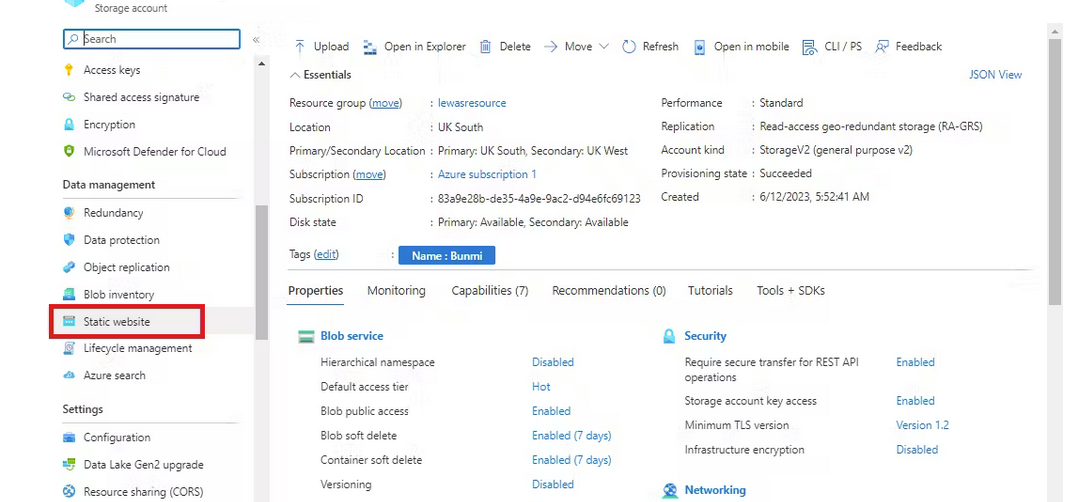Open the Static website sidebar icon
Viewport: 1067px width, 502px height.
coord(69,322)
